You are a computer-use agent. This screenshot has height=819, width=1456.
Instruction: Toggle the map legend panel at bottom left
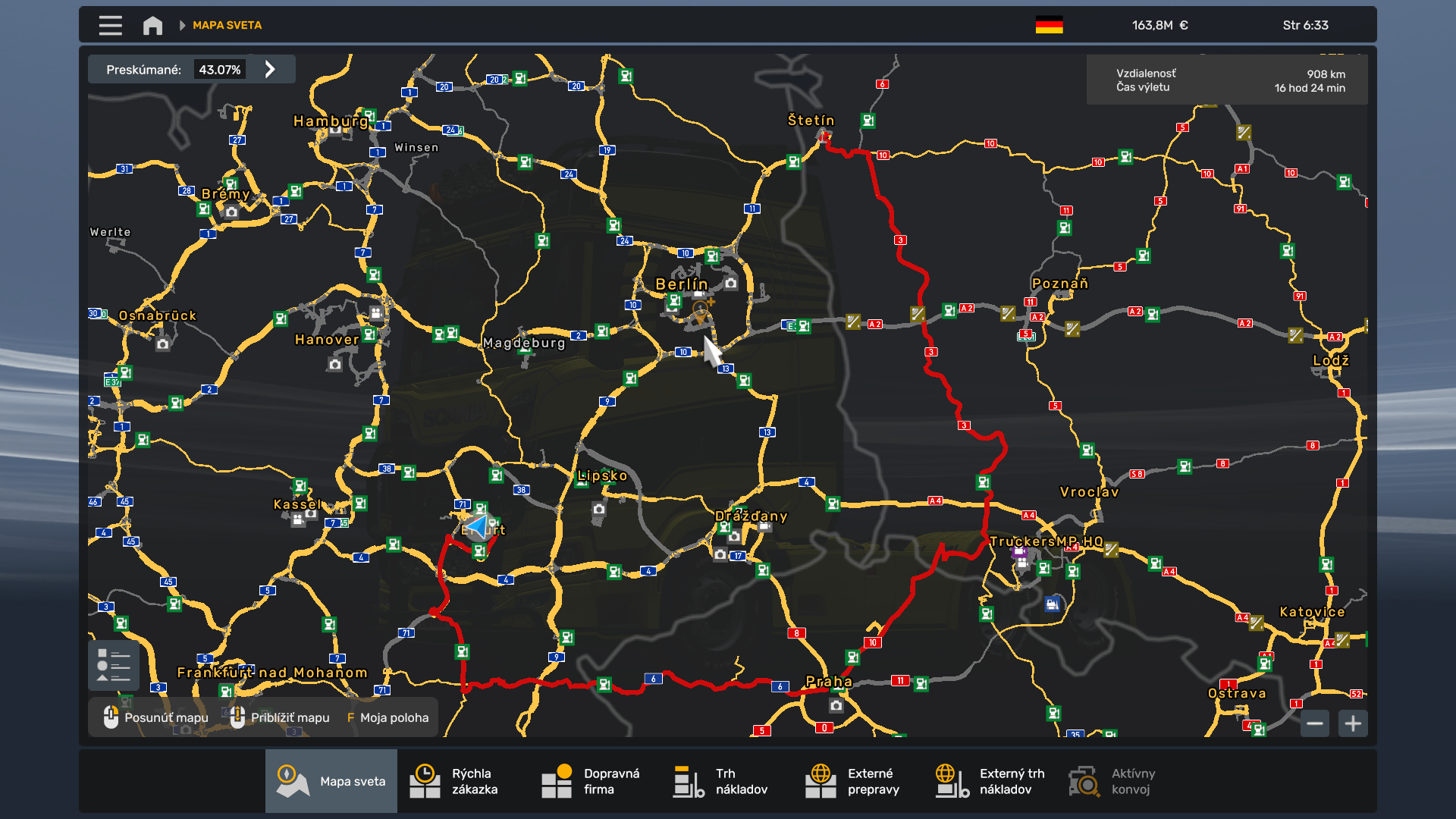112,665
